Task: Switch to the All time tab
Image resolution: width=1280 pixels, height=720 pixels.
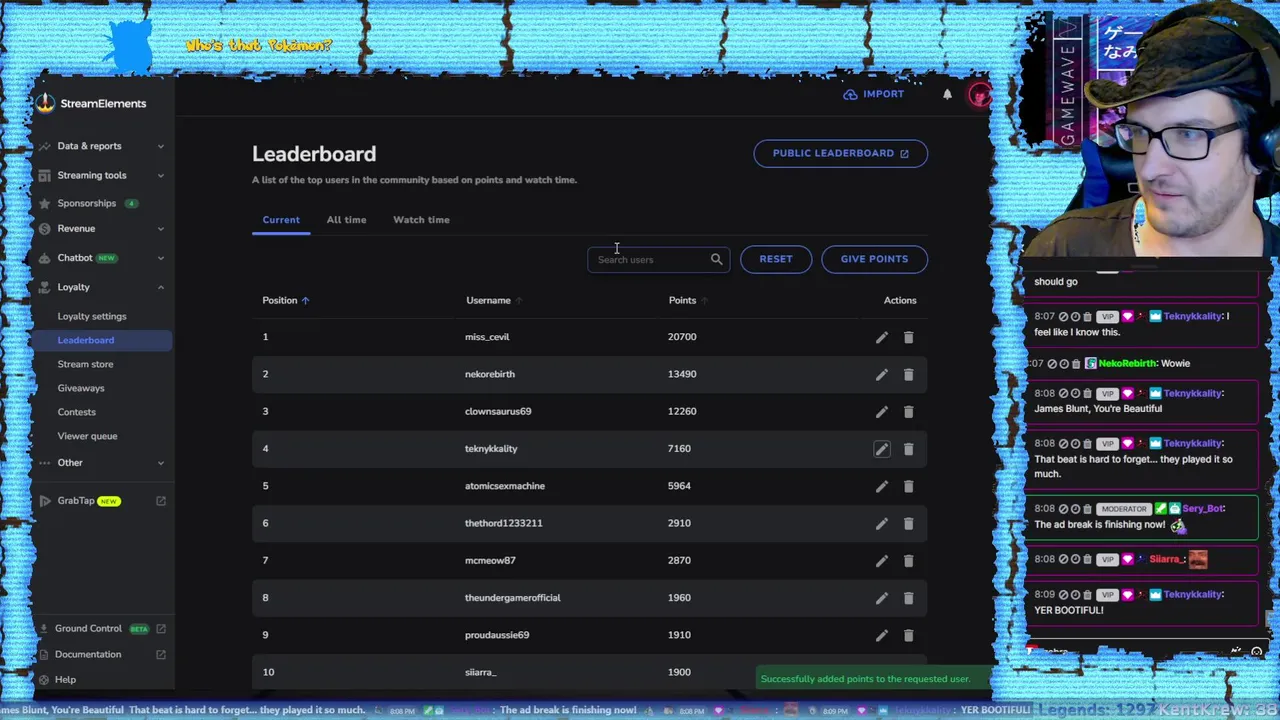Action: pos(346,220)
